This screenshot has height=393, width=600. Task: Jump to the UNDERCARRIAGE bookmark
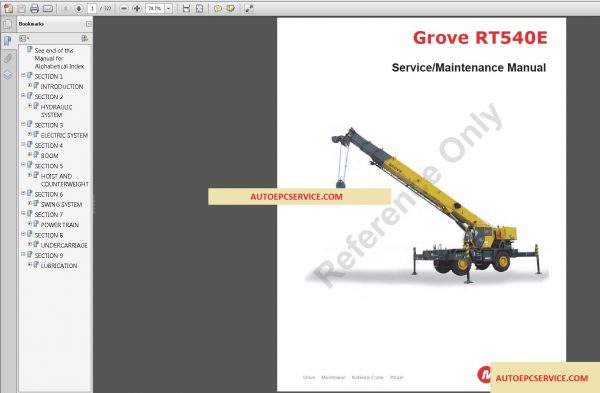(64, 245)
